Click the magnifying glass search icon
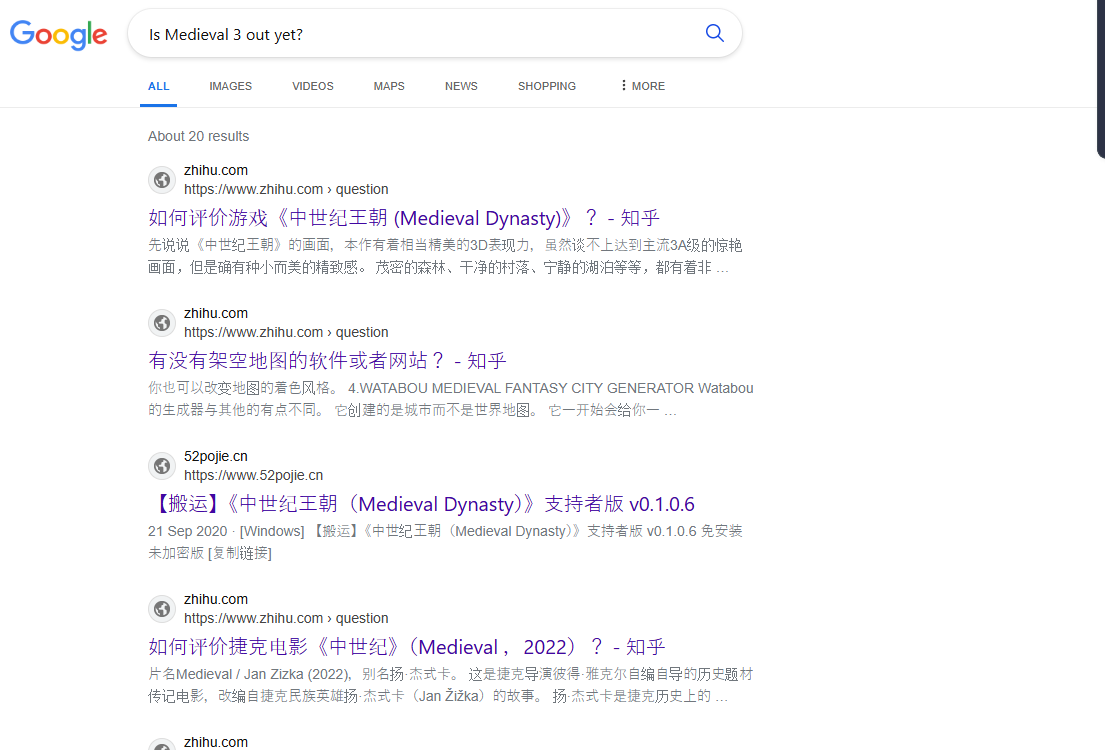Screen dimensions: 1105x750 (x=715, y=33)
